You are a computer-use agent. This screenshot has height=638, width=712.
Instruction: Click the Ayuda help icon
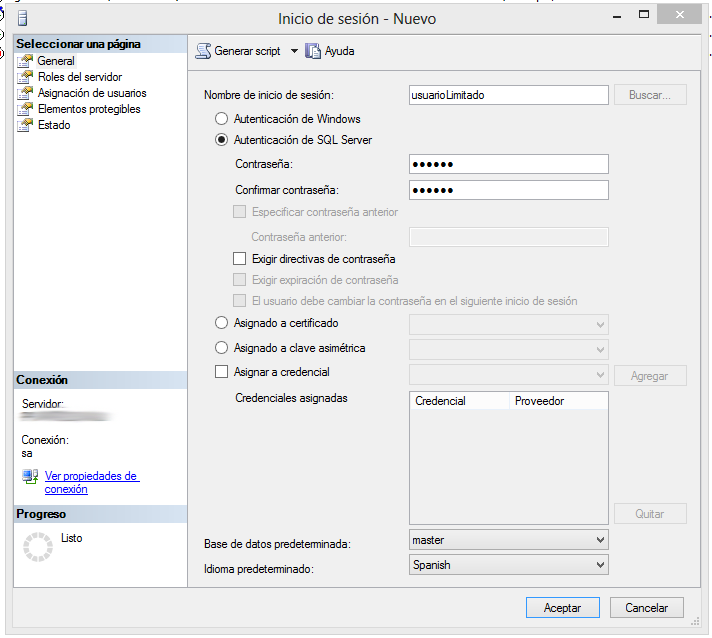point(313,51)
